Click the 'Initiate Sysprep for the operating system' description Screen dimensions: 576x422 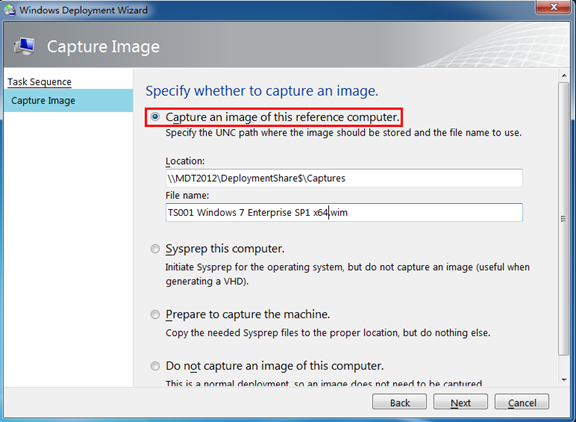tap(348, 274)
